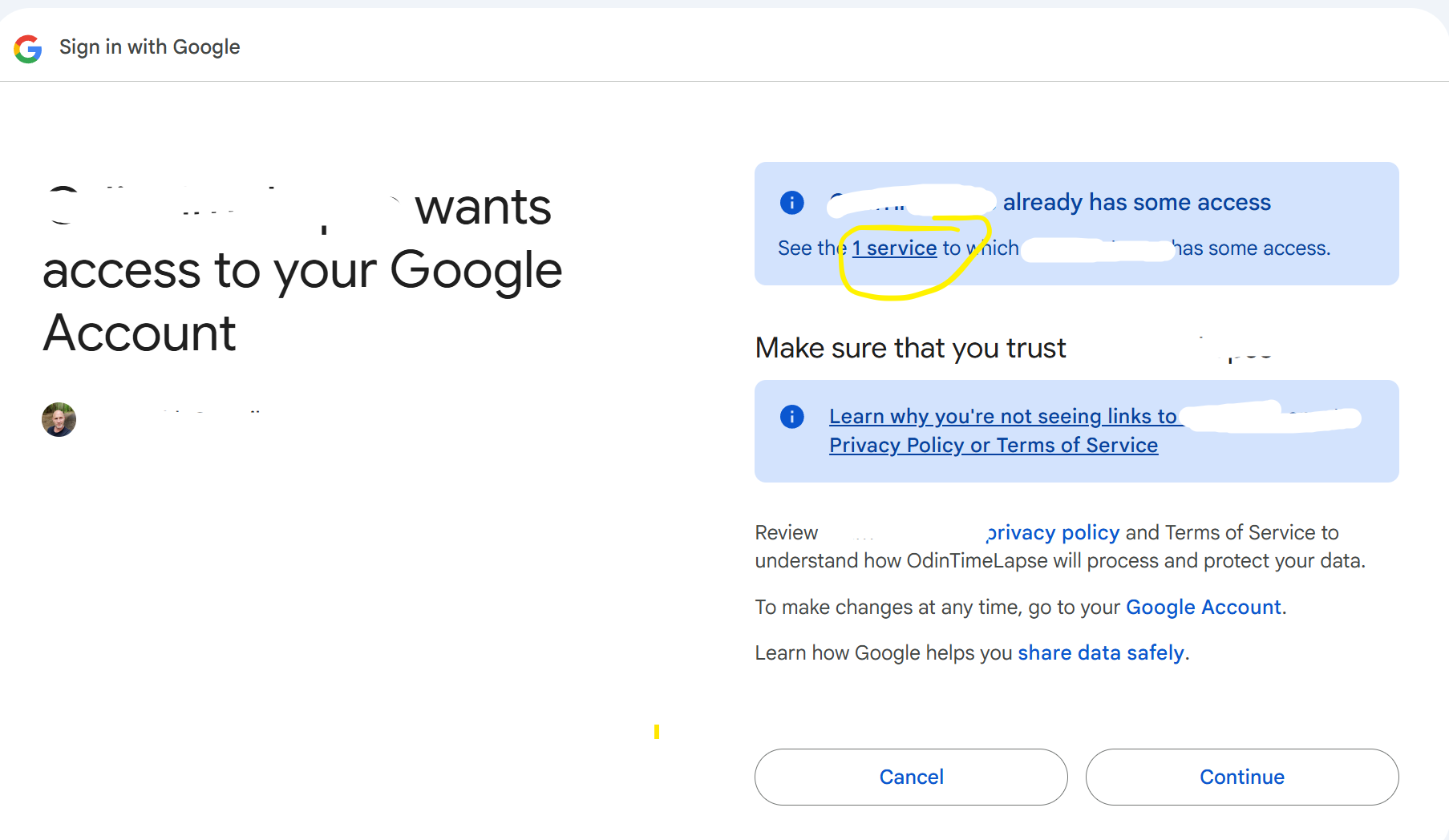Screen dimensions: 1449x840
Task: Open the 'share data safely' link
Action: coord(1100,653)
